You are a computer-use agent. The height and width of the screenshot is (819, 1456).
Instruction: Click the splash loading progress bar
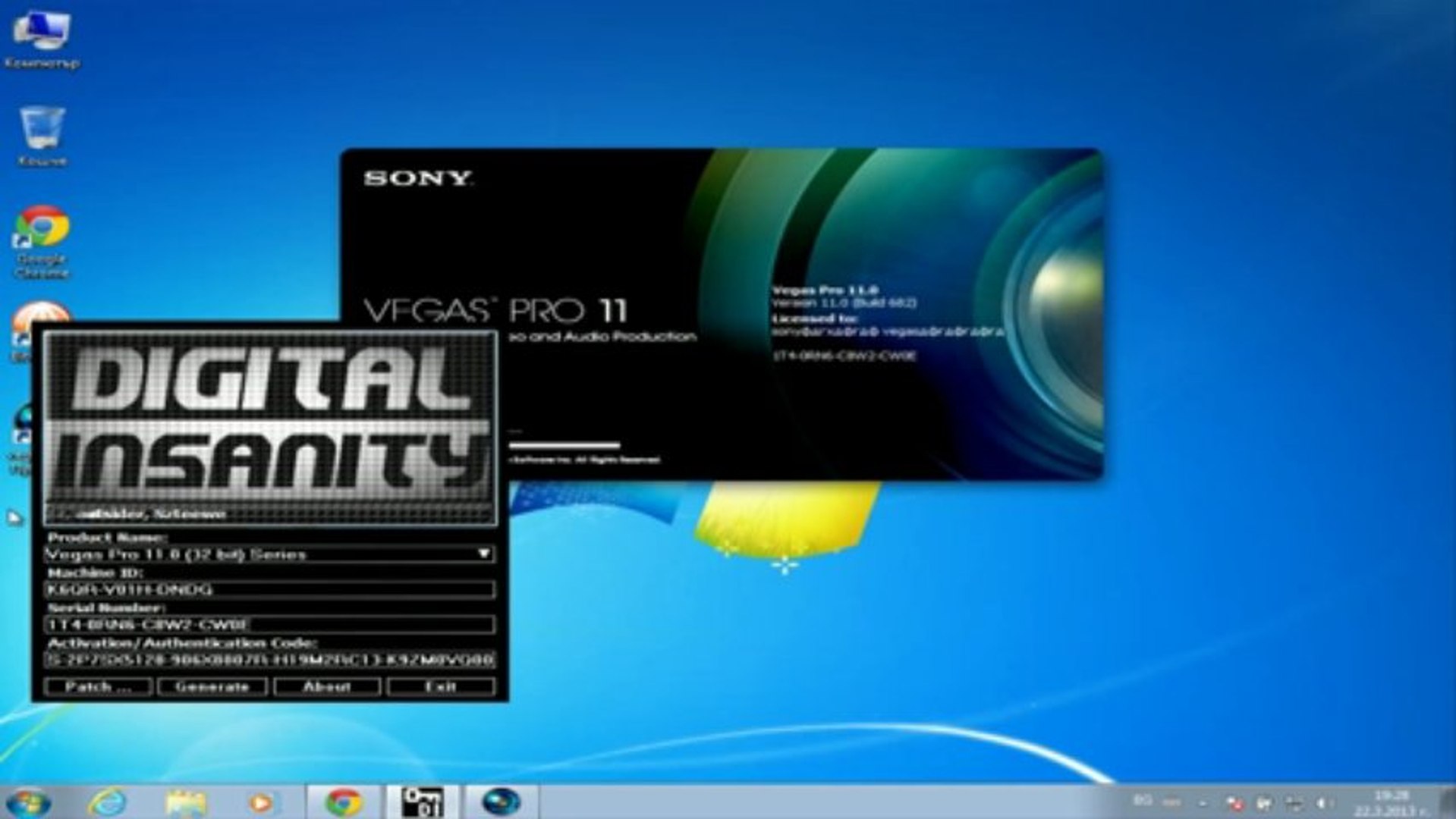point(564,445)
